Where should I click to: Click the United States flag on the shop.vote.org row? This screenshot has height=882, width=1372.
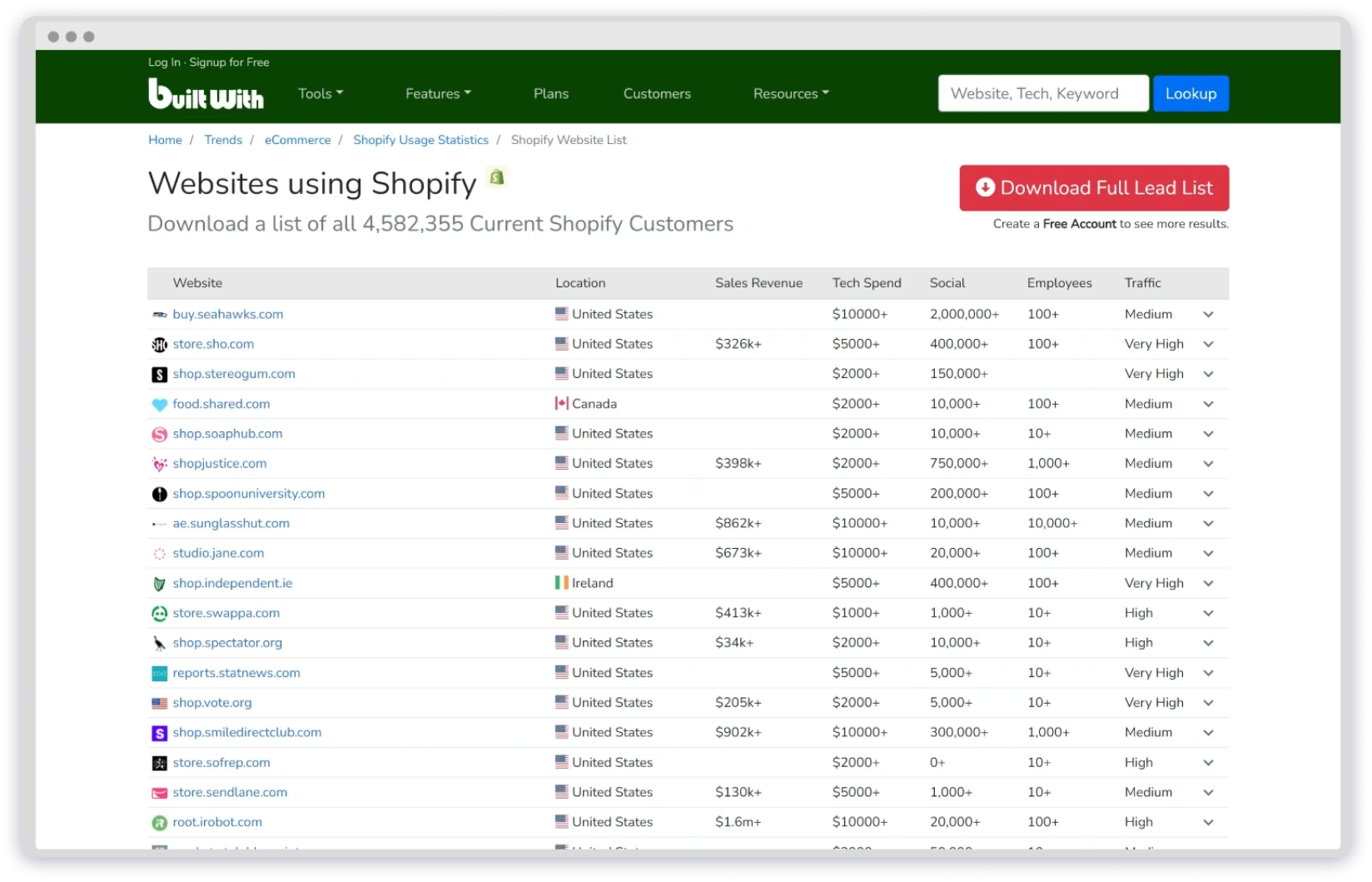(x=561, y=702)
